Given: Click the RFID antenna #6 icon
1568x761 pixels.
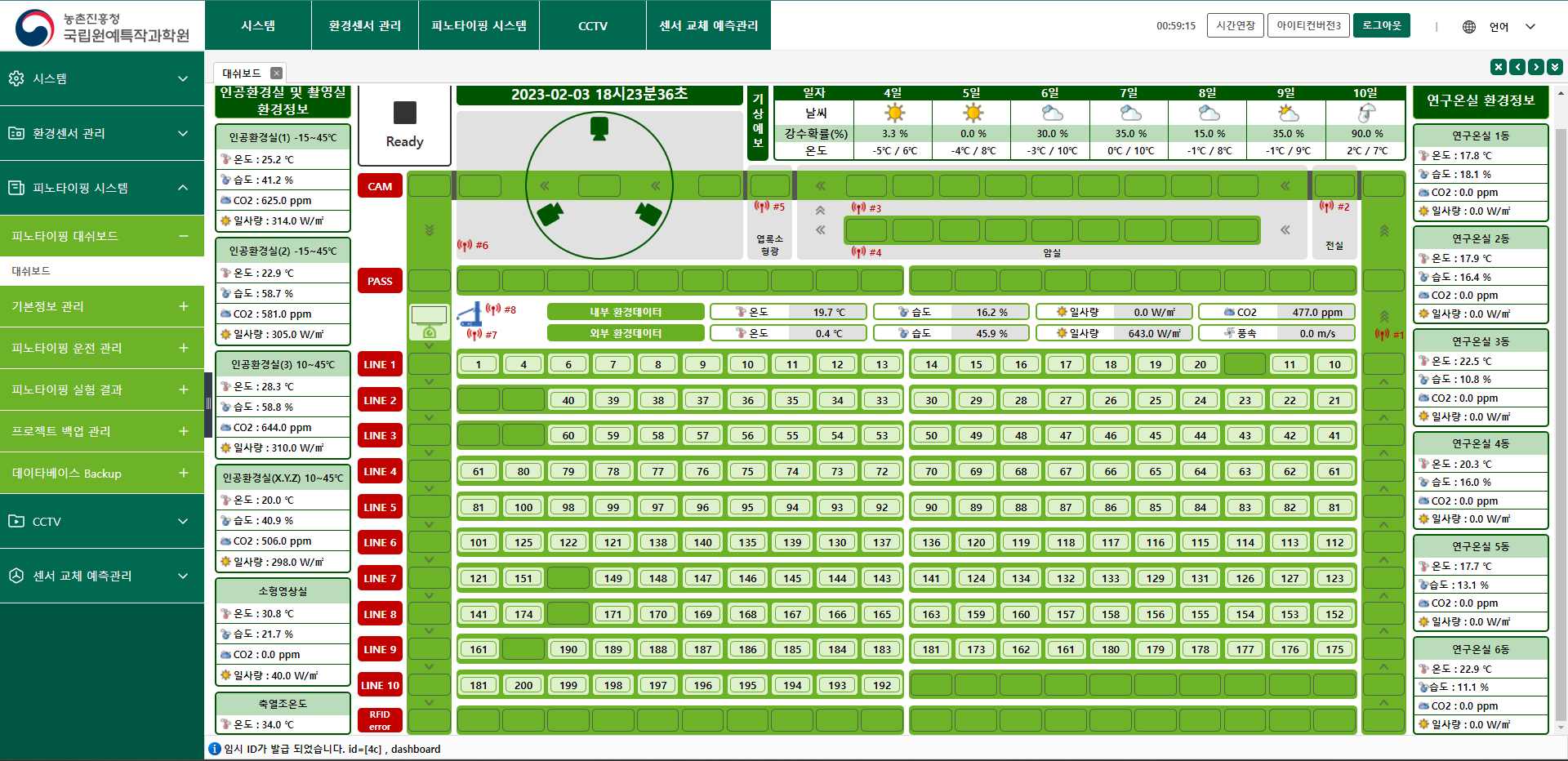Looking at the screenshot, I should tap(465, 245).
